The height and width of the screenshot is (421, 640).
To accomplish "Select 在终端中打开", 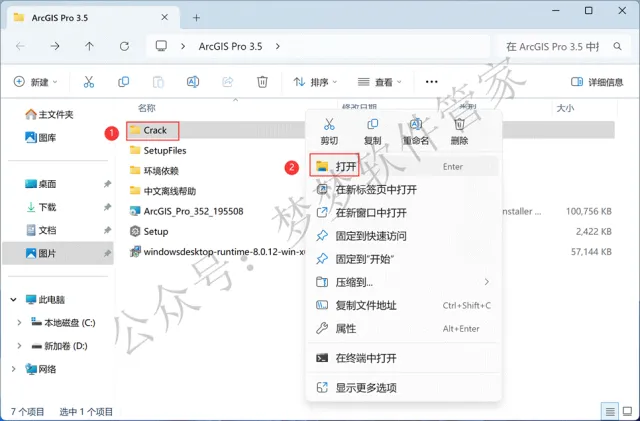I will pyautogui.click(x=404, y=358).
